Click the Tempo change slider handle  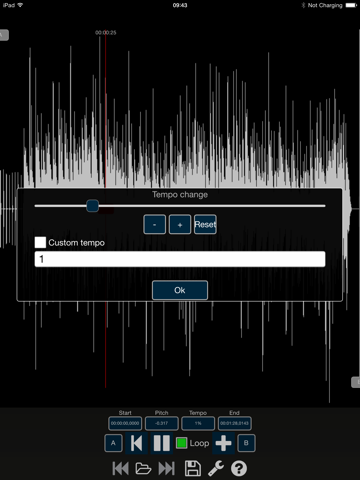[92, 206]
